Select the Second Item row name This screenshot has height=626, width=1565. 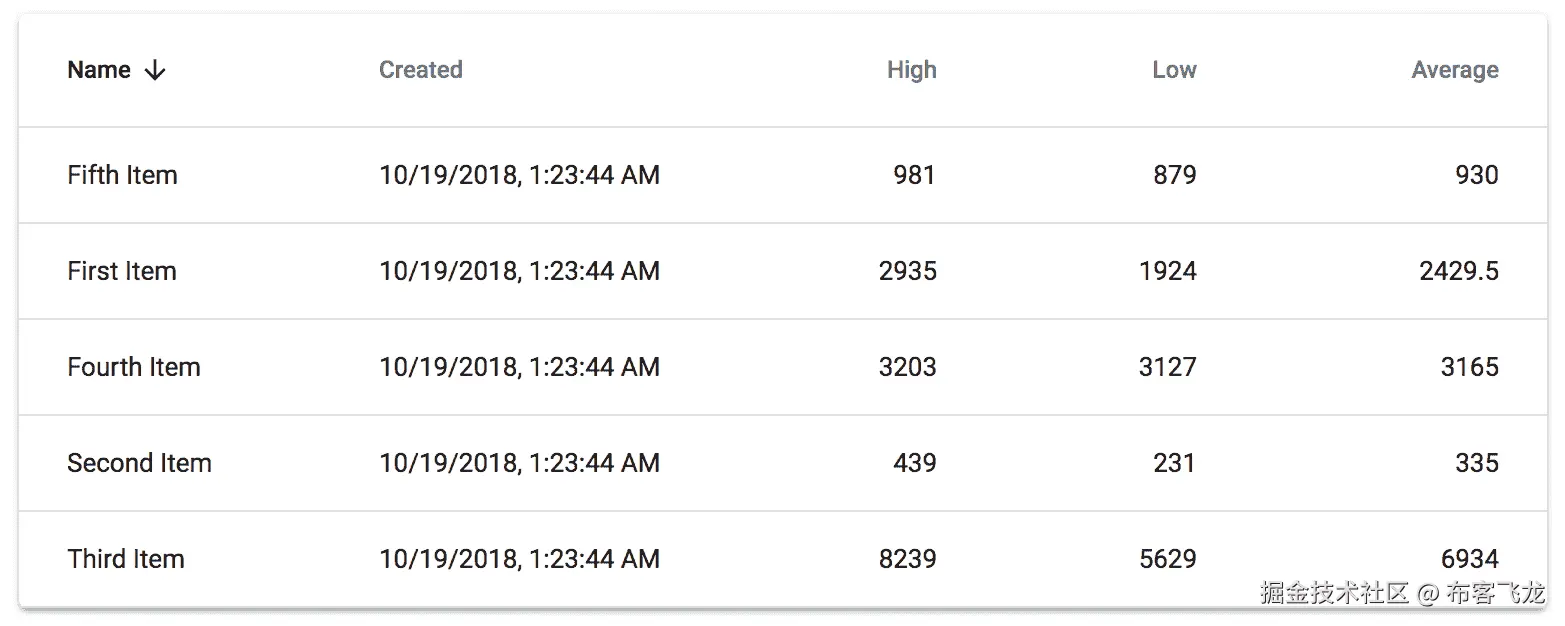pos(139,463)
